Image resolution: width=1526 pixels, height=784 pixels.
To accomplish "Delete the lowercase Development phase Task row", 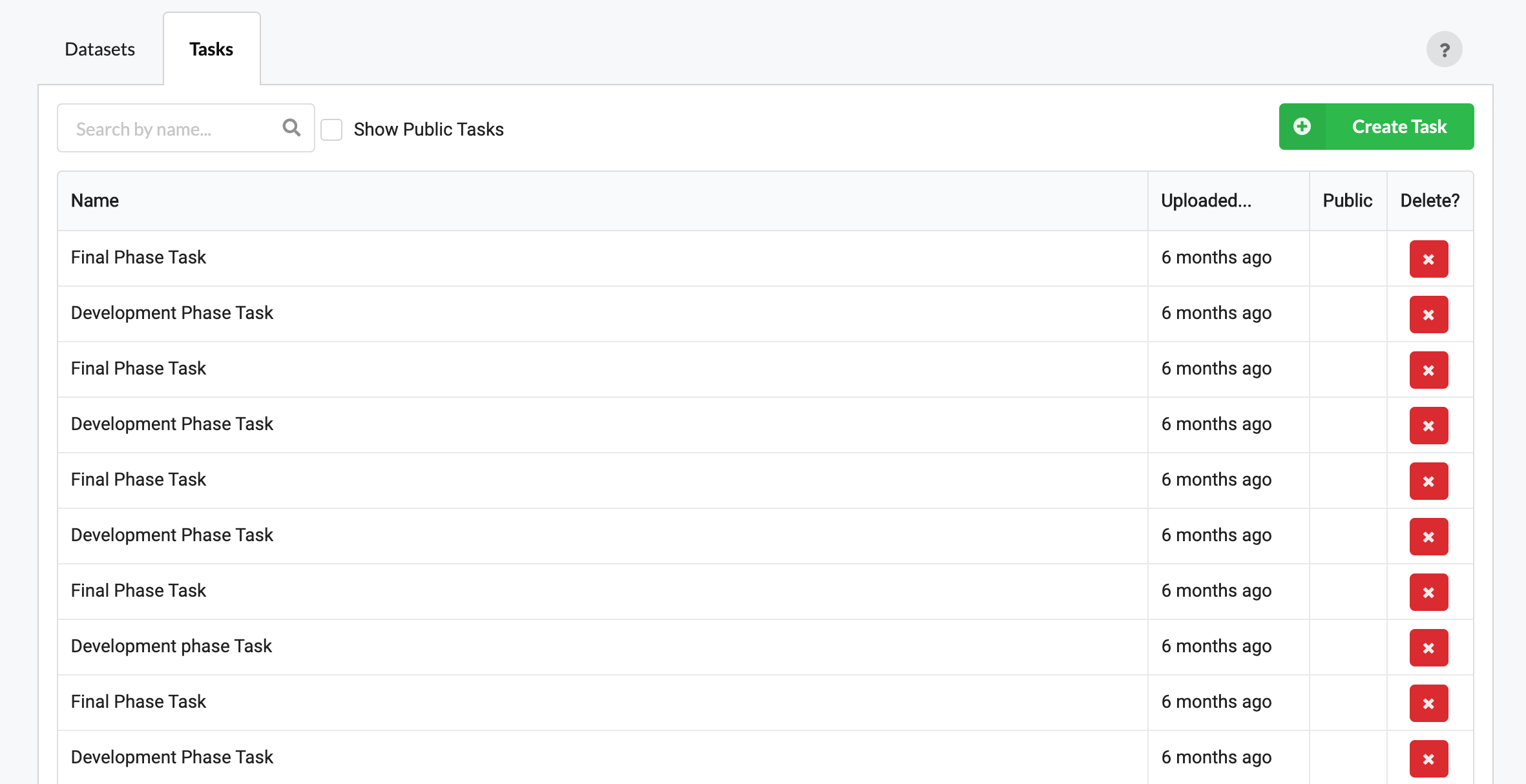I will point(1428,647).
